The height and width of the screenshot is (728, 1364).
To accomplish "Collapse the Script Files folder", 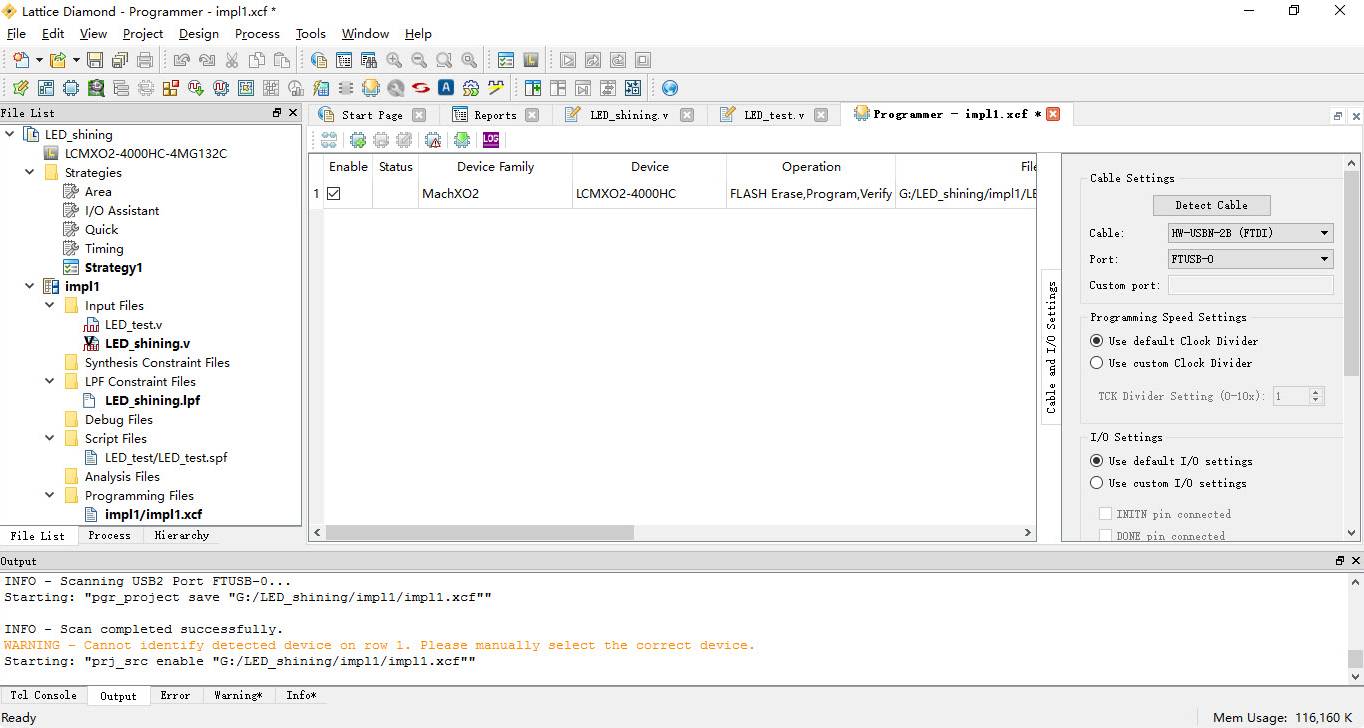I will [x=50, y=438].
